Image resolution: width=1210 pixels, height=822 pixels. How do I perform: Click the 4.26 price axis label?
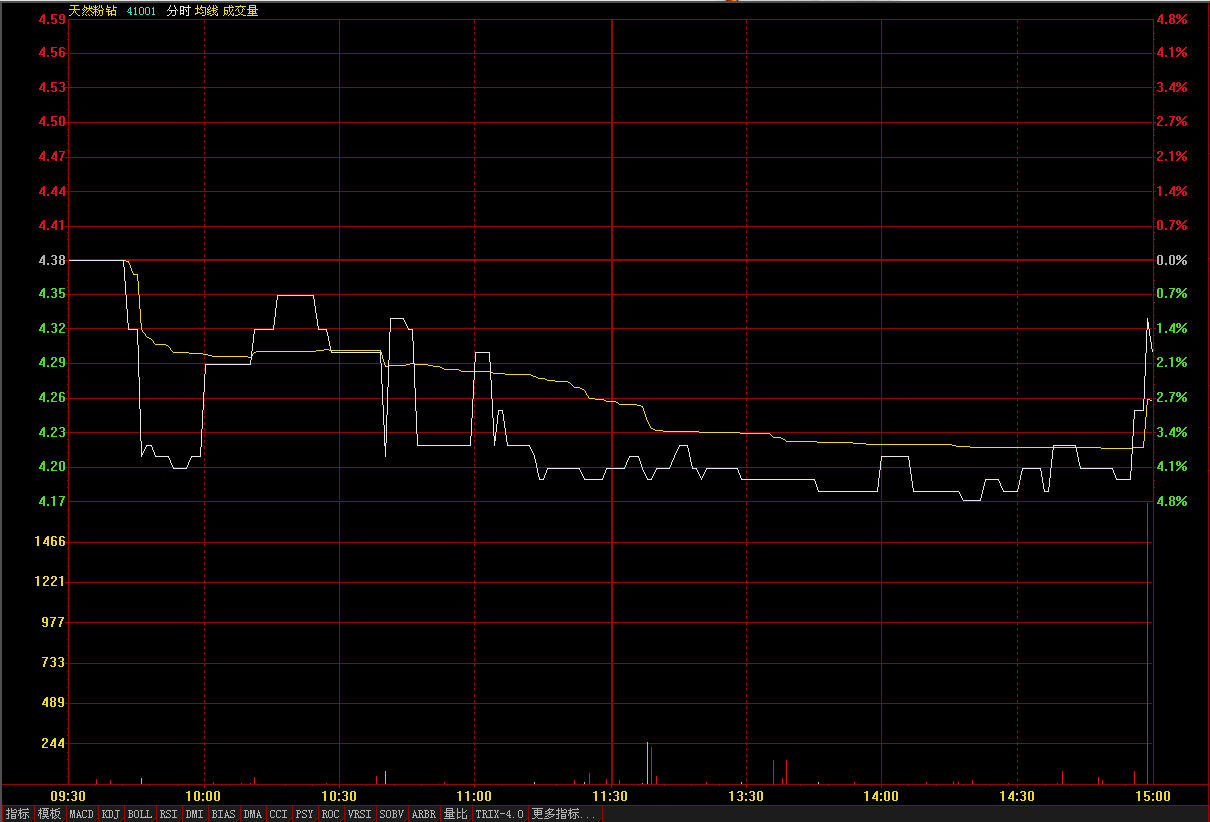tap(52, 398)
